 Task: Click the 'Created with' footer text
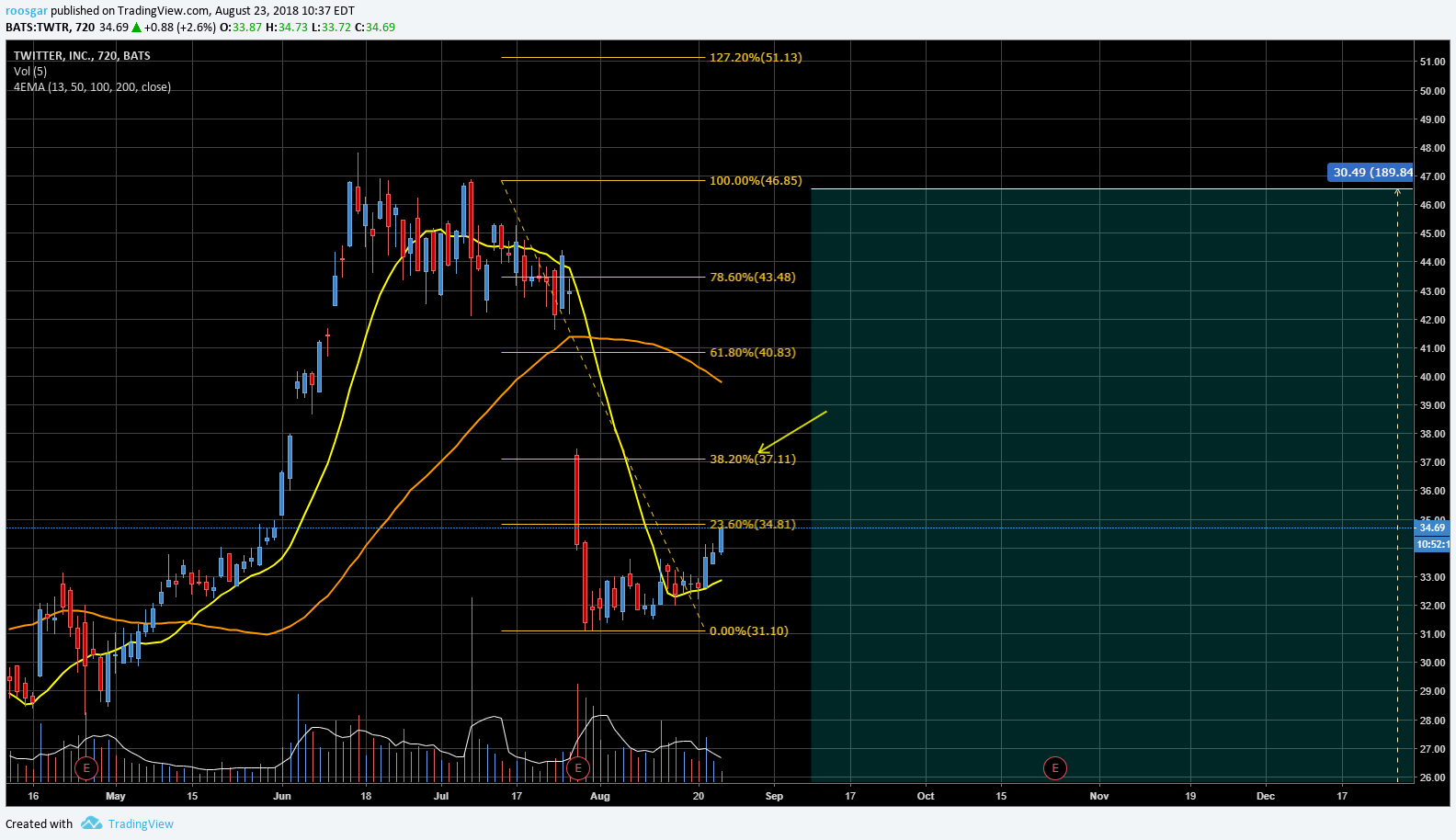point(40,823)
